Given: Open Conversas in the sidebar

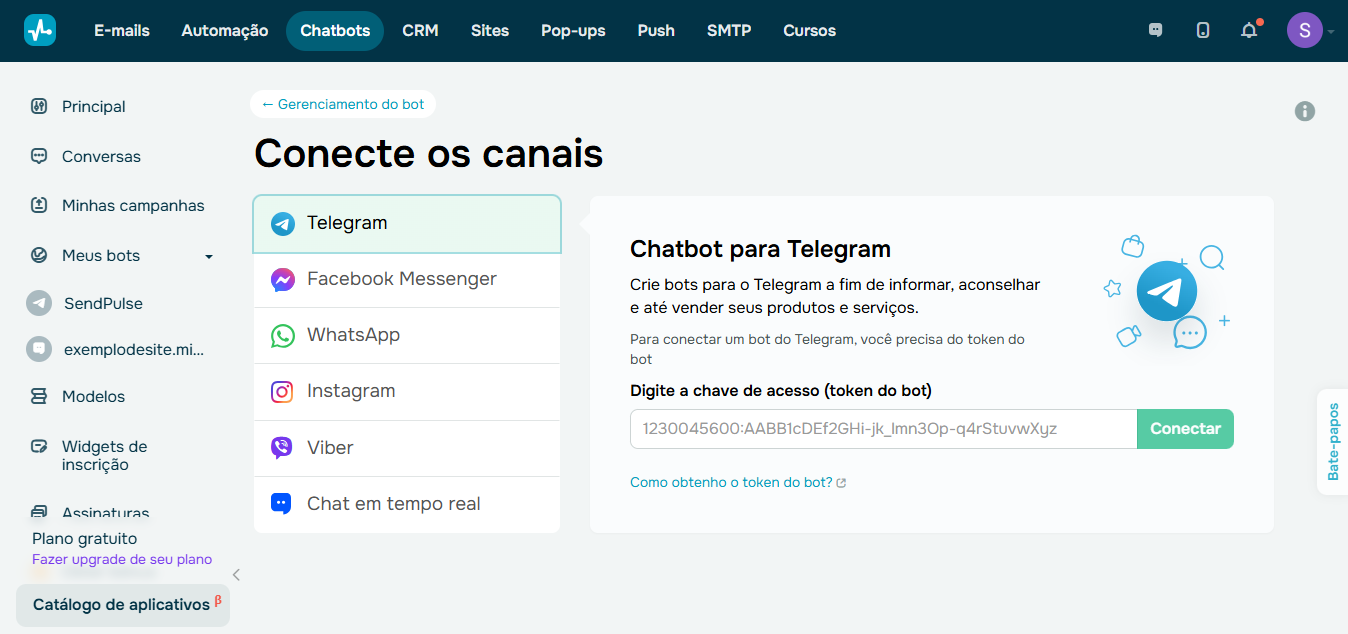Looking at the screenshot, I should (101, 156).
